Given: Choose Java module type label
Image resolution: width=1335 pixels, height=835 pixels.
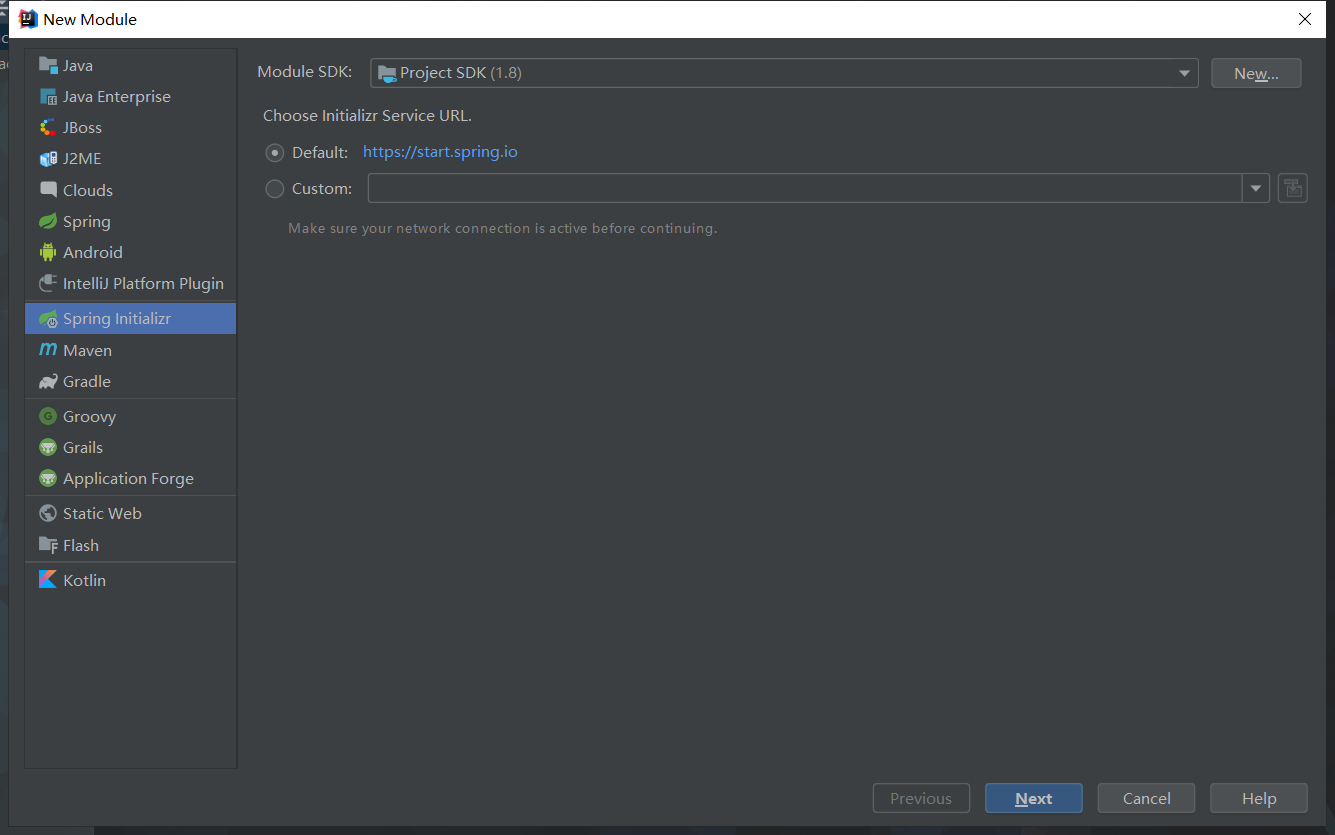Looking at the screenshot, I should coord(78,66).
